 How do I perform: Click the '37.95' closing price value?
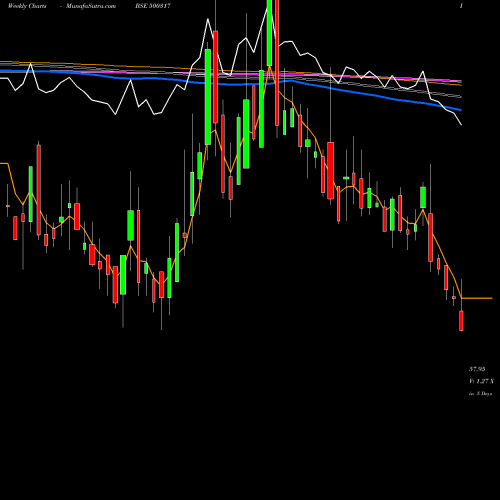477,369
